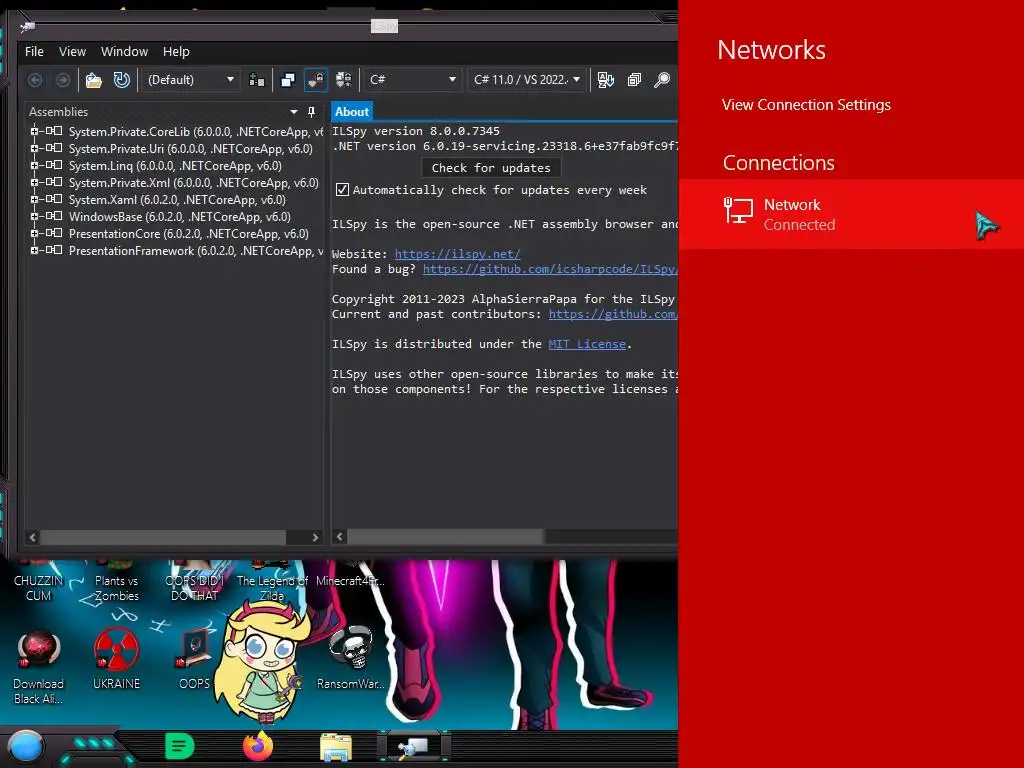This screenshot has height=768, width=1024.
Task: Launch Firefox from the taskbar
Action: click(258, 746)
